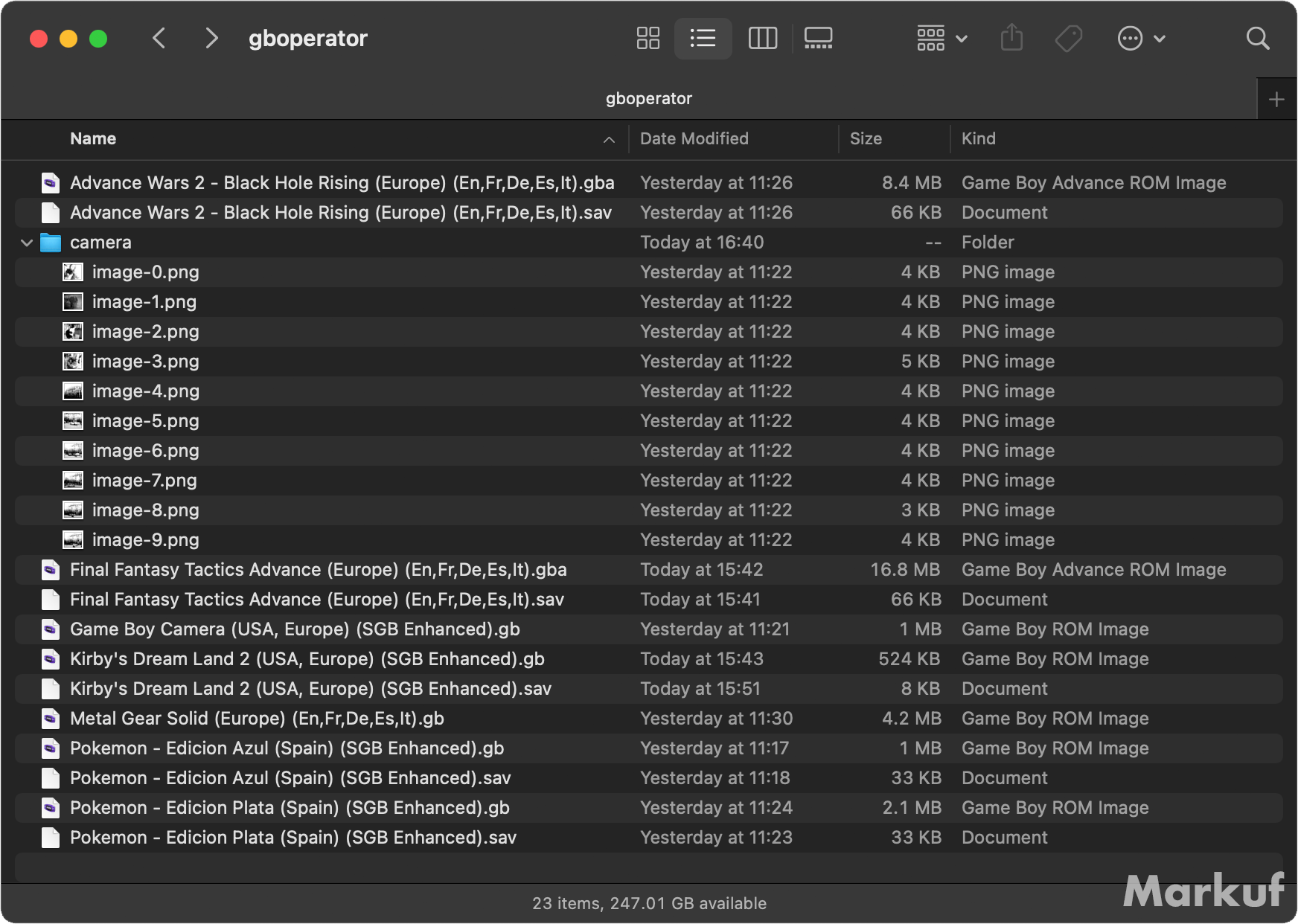This screenshot has width=1298, height=924.
Task: Click the file name "image-5.png"
Action: (x=146, y=421)
